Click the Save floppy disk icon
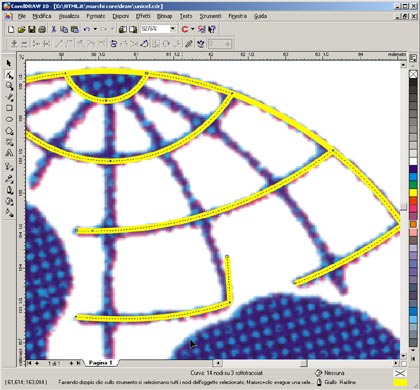The width and height of the screenshot is (420, 390). [32, 29]
